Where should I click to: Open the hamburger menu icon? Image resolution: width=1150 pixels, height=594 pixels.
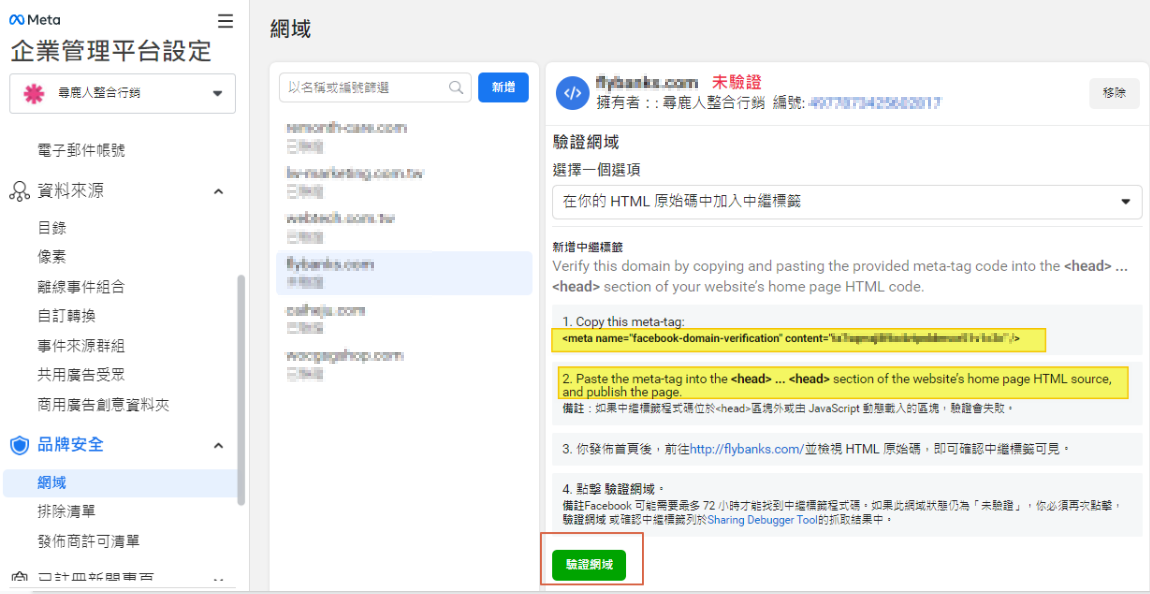coord(225,21)
